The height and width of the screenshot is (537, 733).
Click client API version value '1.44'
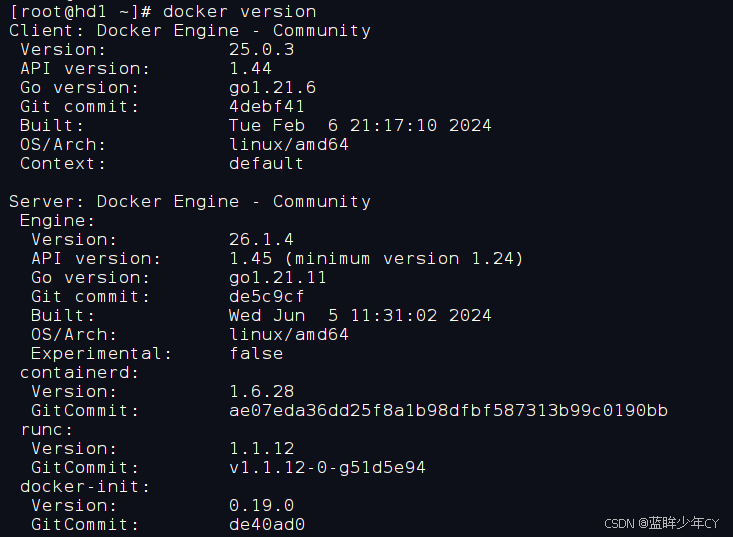pos(250,69)
